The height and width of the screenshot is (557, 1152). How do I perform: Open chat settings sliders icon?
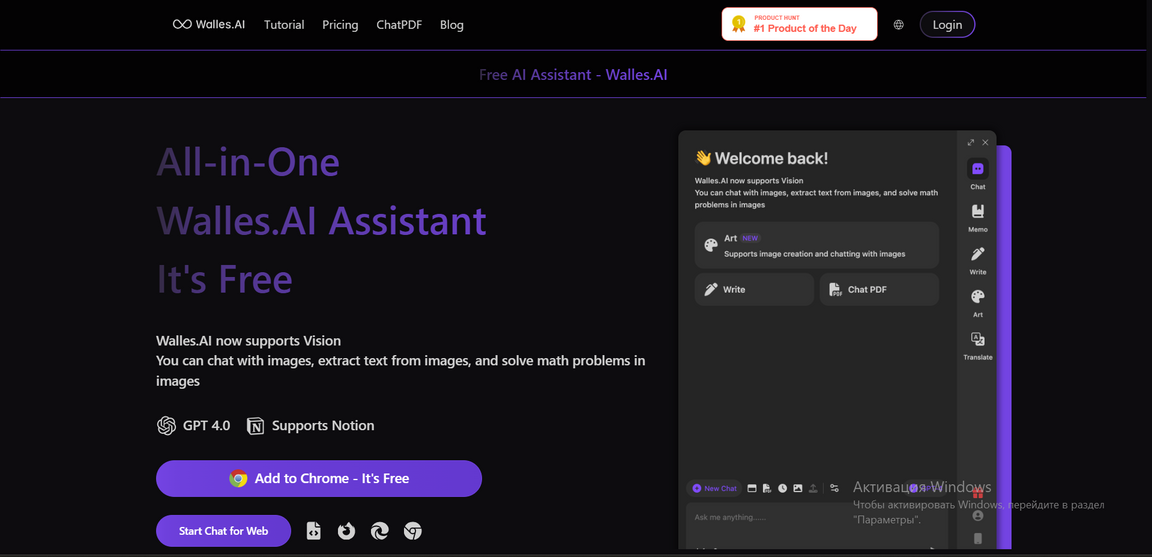[x=834, y=488]
